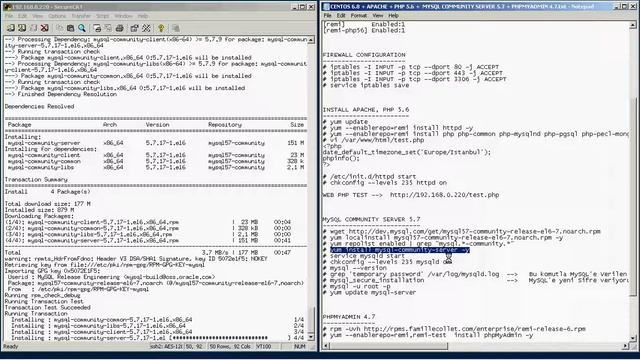Click the red Disconnect toolbar icon
Image resolution: width=640 pixels, height=360 pixels.
pos(44,28)
